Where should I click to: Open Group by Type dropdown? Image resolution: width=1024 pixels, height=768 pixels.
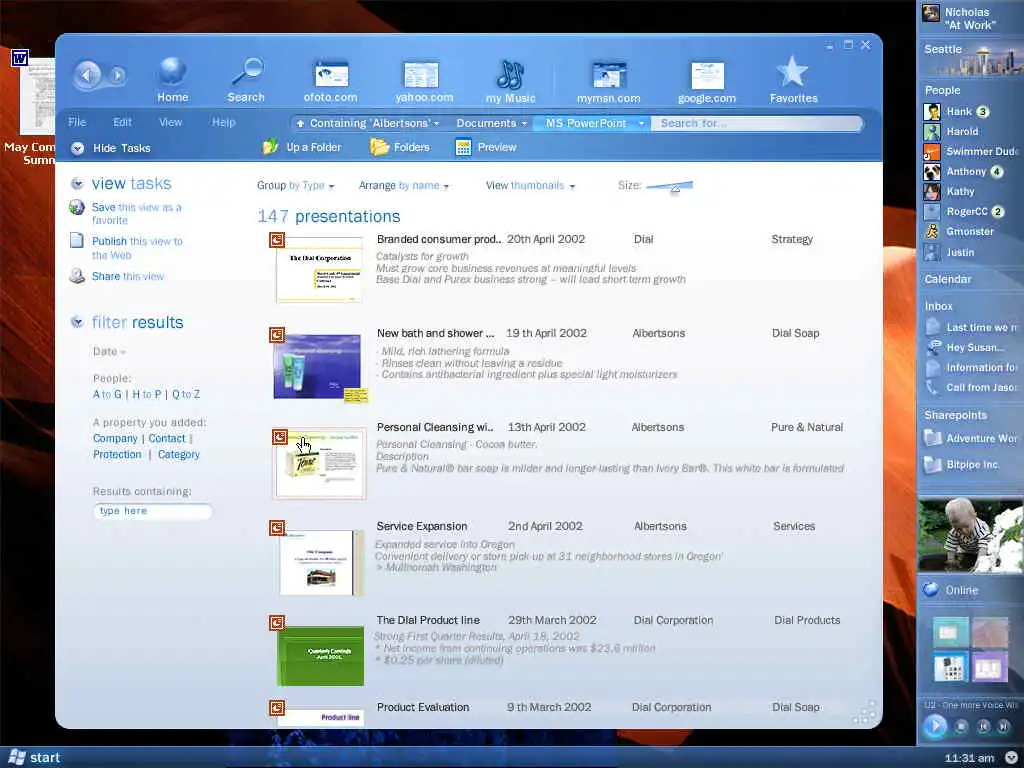[295, 185]
